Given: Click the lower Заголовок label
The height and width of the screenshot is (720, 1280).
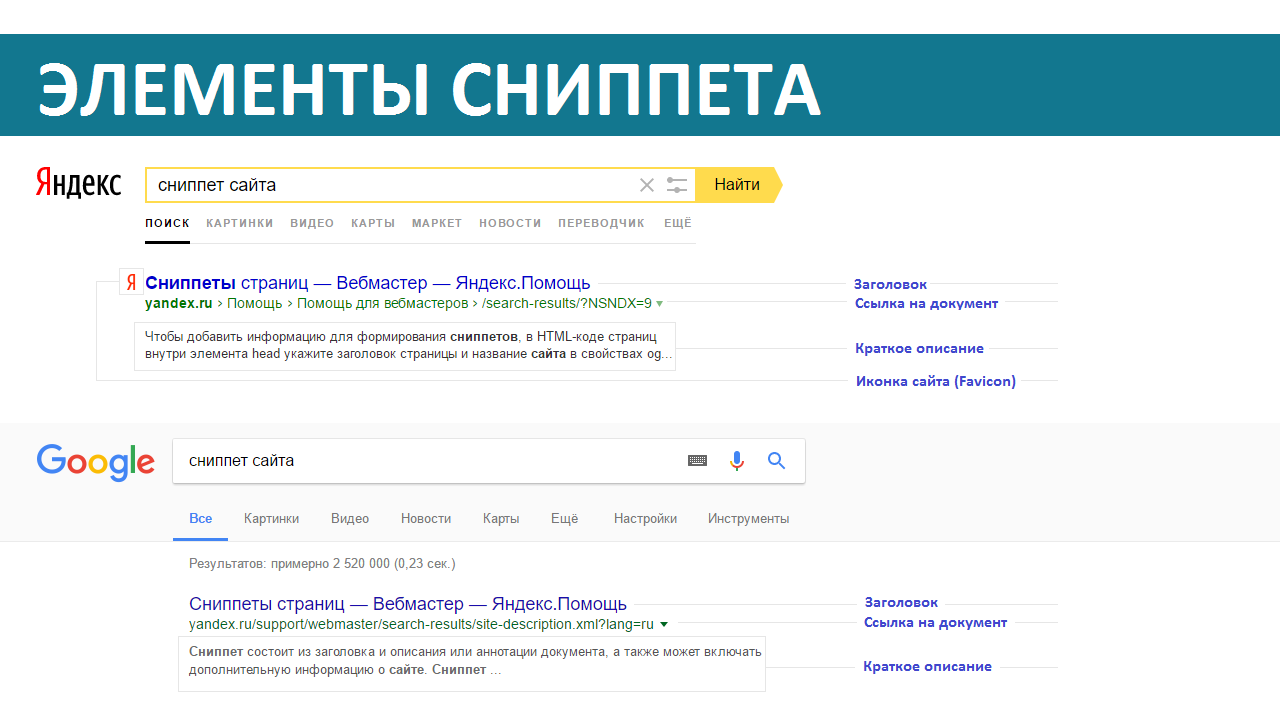Looking at the screenshot, I should pyautogui.click(x=901, y=603).
